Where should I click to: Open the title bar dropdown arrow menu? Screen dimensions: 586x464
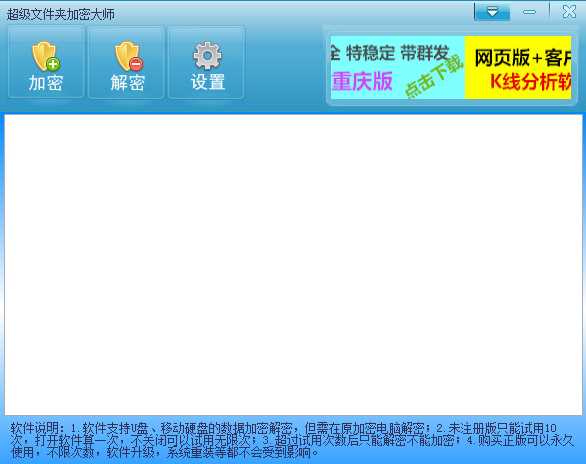[492, 12]
